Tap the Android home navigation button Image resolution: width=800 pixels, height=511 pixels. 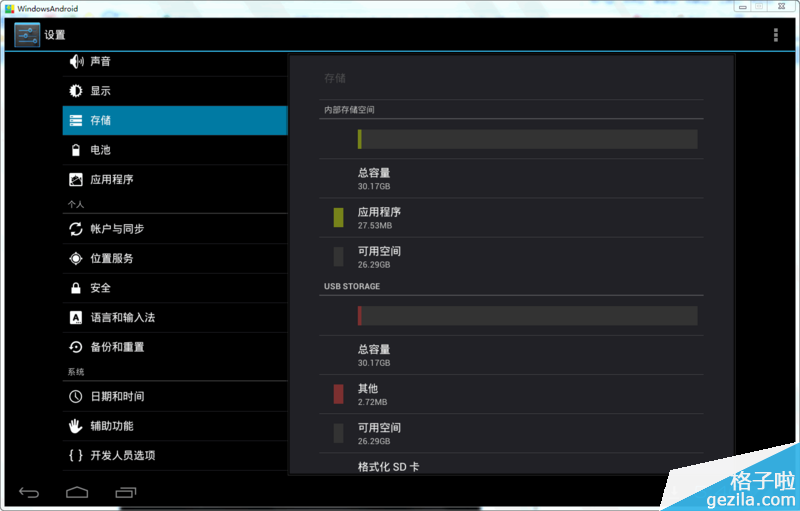tap(77, 492)
